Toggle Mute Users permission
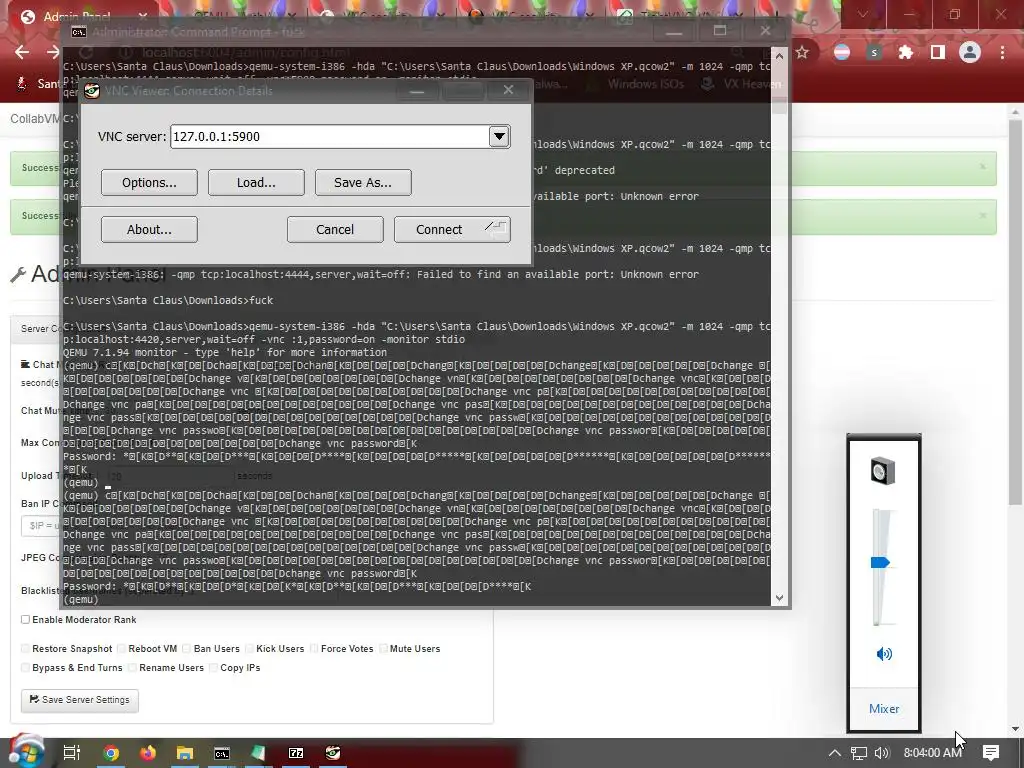The height and width of the screenshot is (768, 1024). point(383,648)
